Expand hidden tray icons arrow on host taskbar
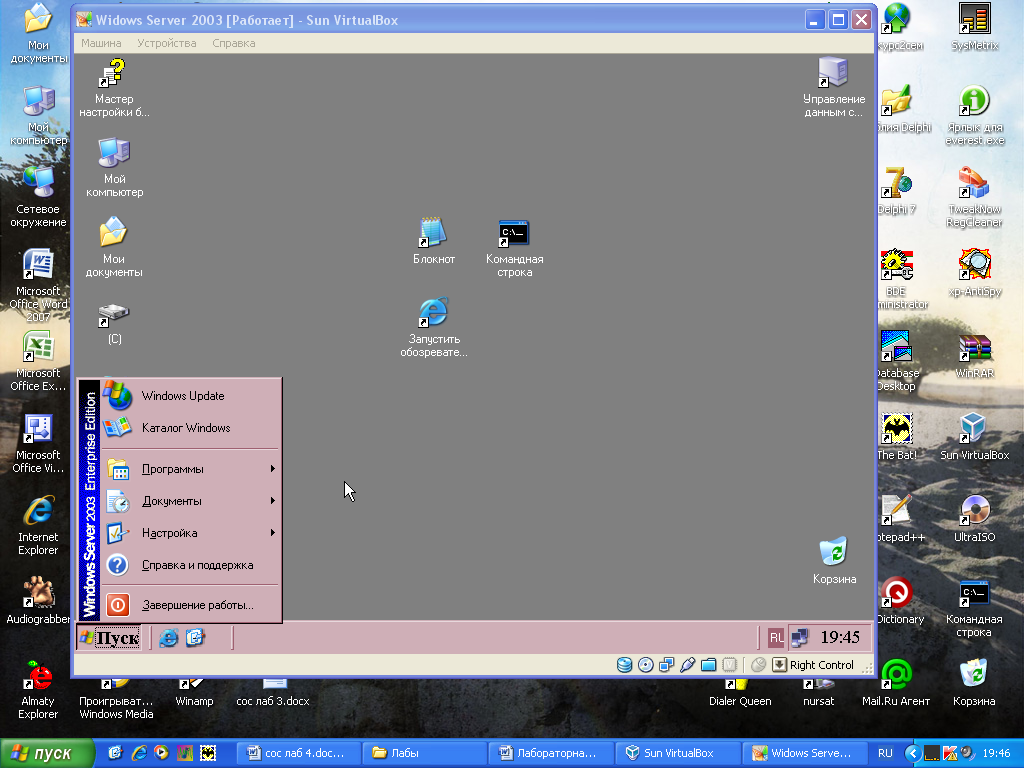 [912, 753]
